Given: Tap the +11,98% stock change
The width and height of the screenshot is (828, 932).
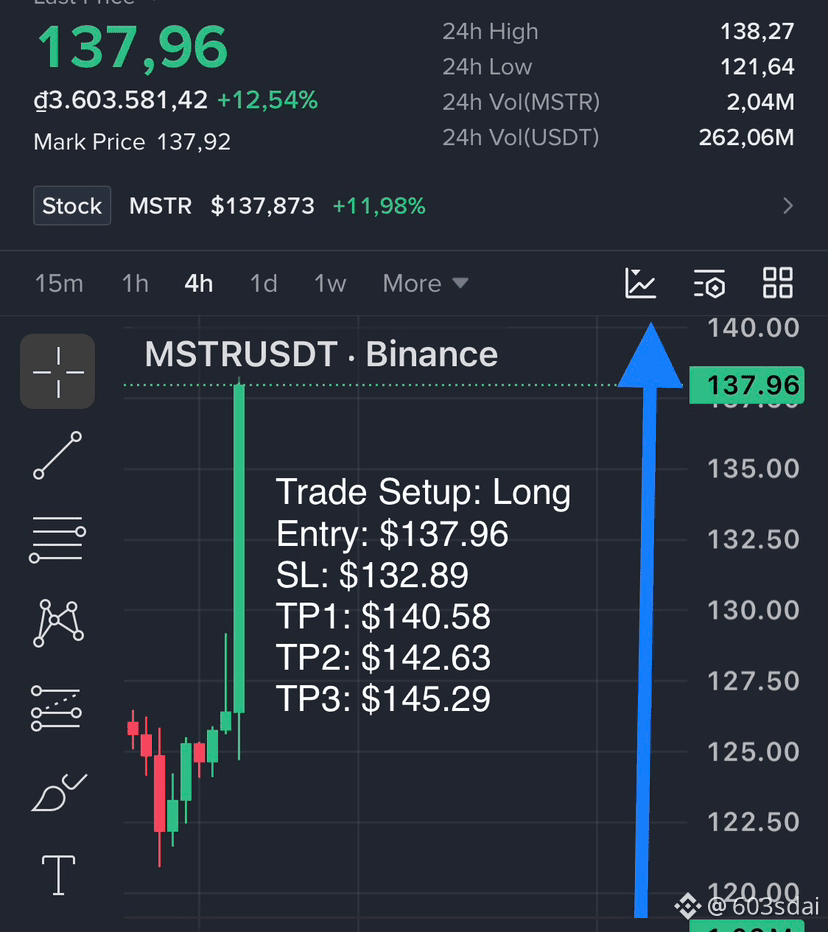Looking at the screenshot, I should 379,206.
